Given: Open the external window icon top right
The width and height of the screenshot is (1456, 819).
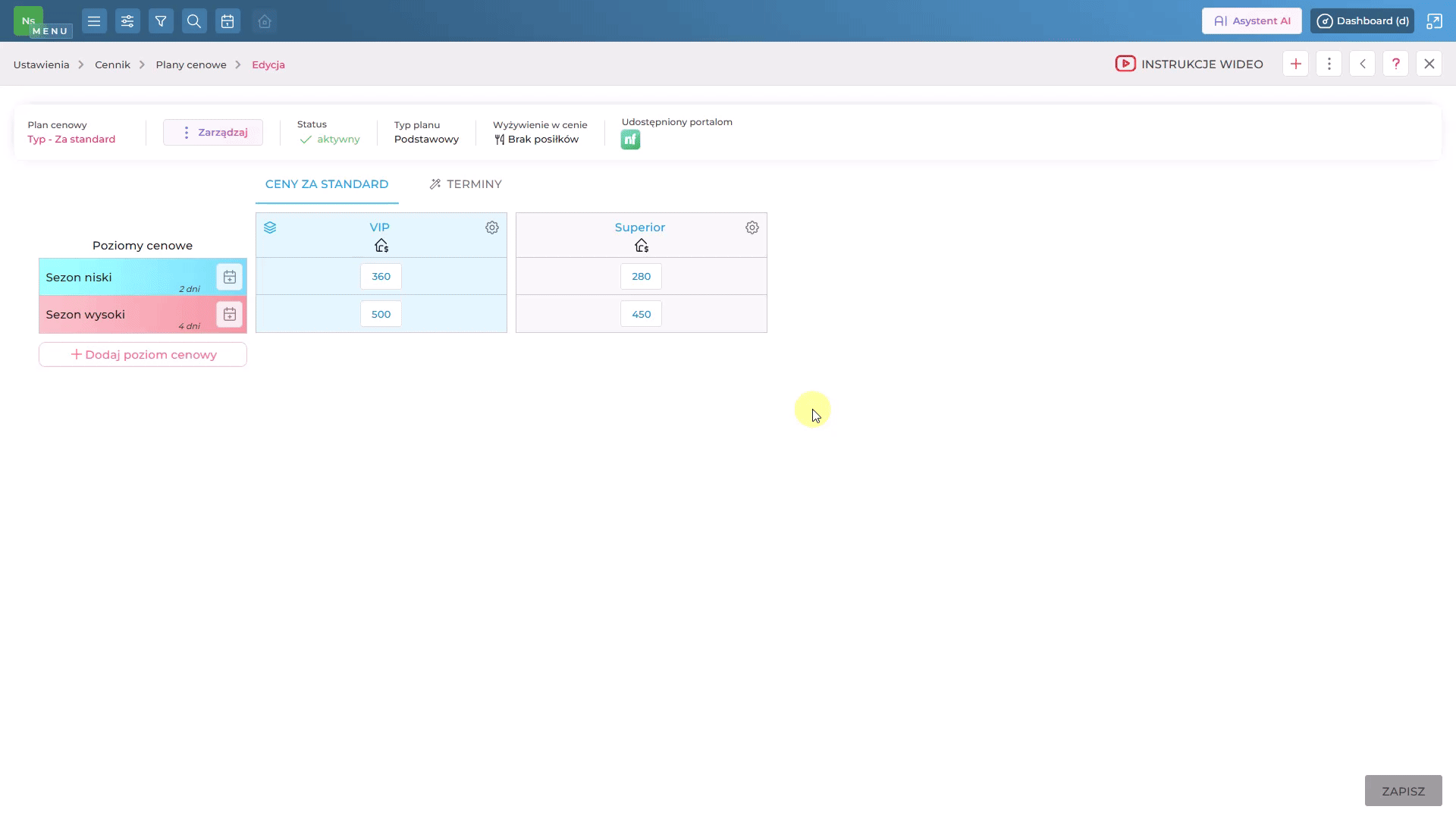Looking at the screenshot, I should pos(1434,21).
